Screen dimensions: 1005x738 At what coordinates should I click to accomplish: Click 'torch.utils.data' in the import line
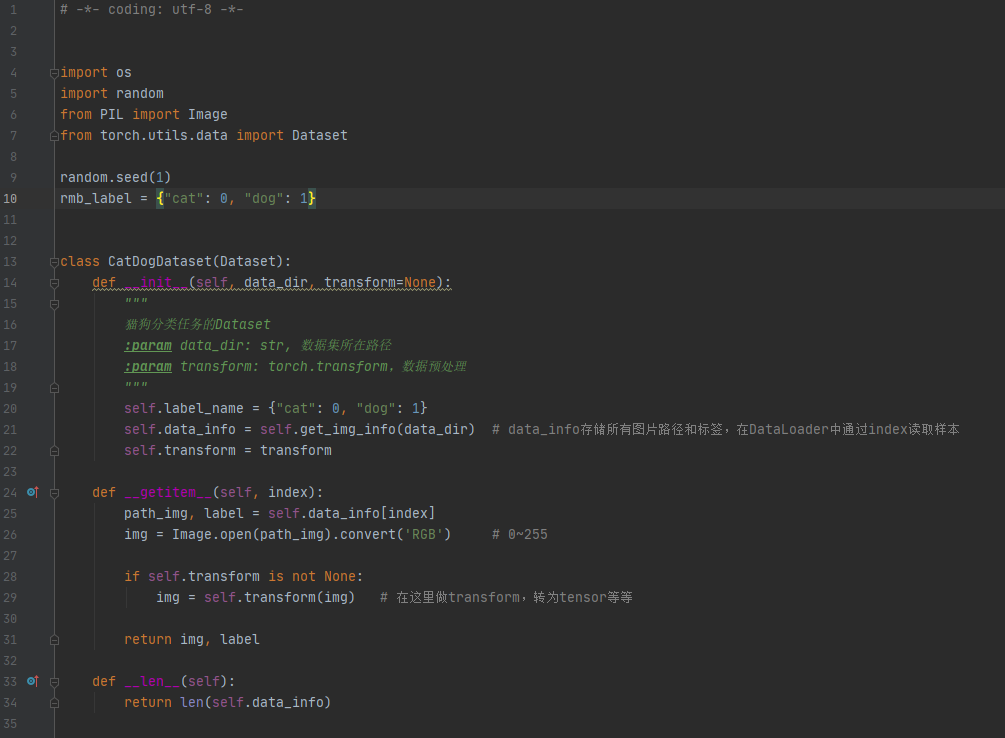tap(163, 135)
